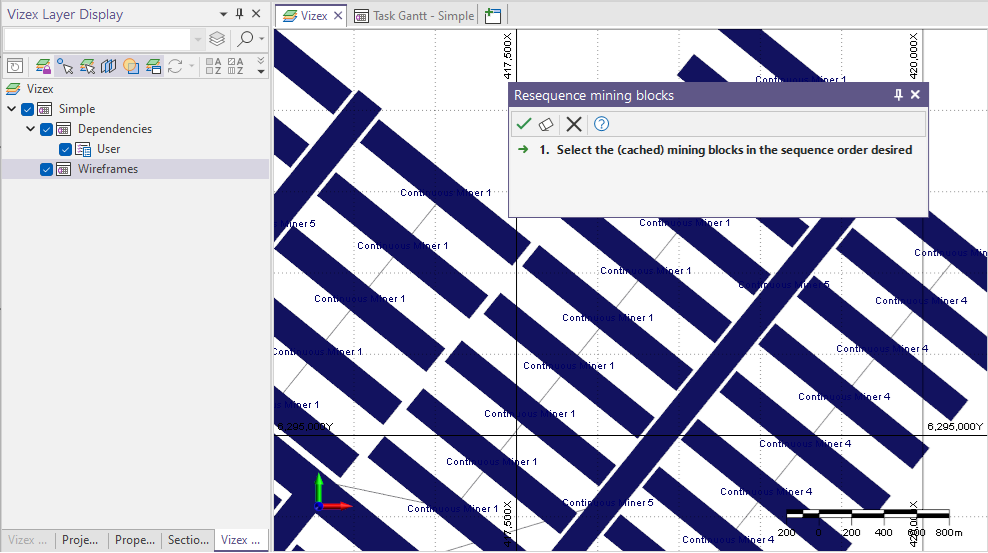
Task: Click the 420,000X top grid label
Action: point(914,57)
